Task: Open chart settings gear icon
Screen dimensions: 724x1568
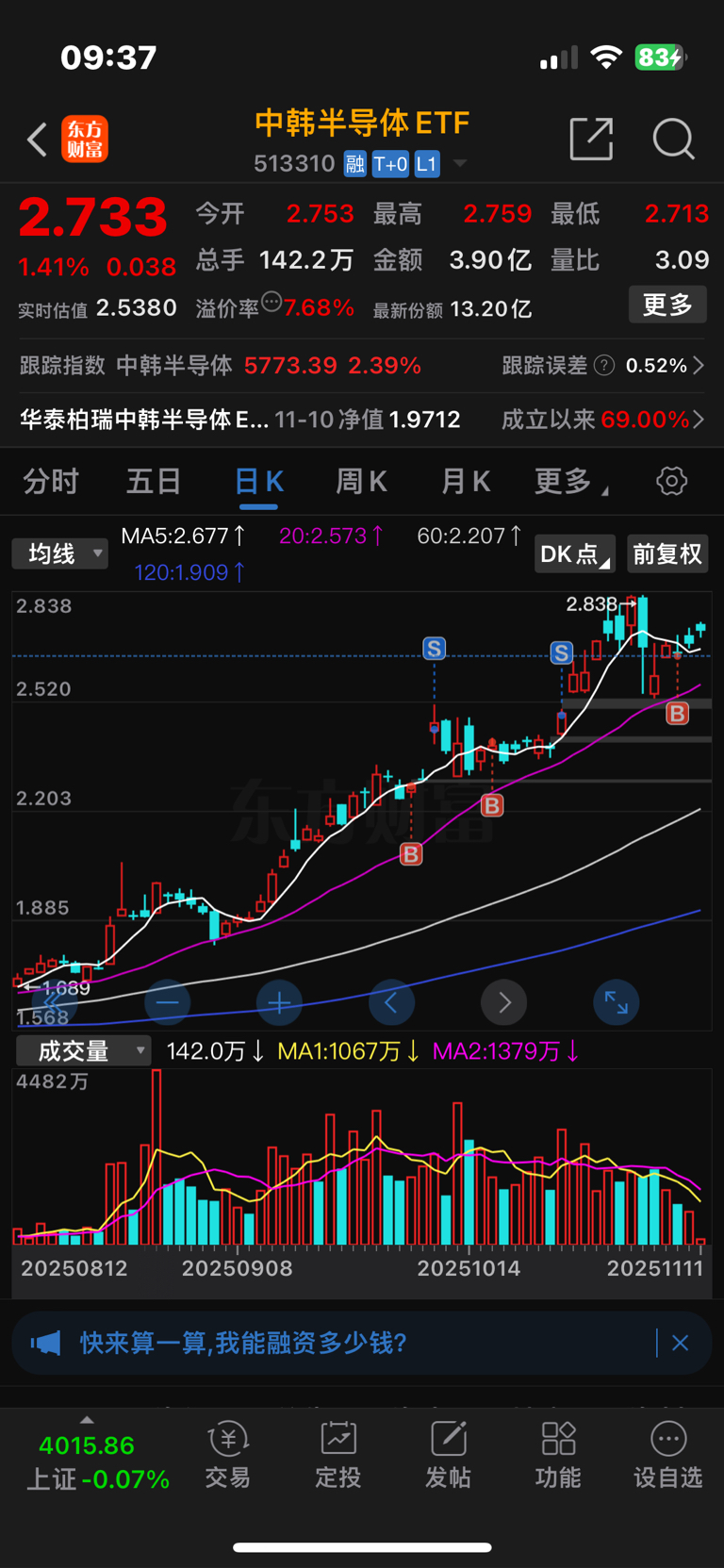Action: (671, 482)
